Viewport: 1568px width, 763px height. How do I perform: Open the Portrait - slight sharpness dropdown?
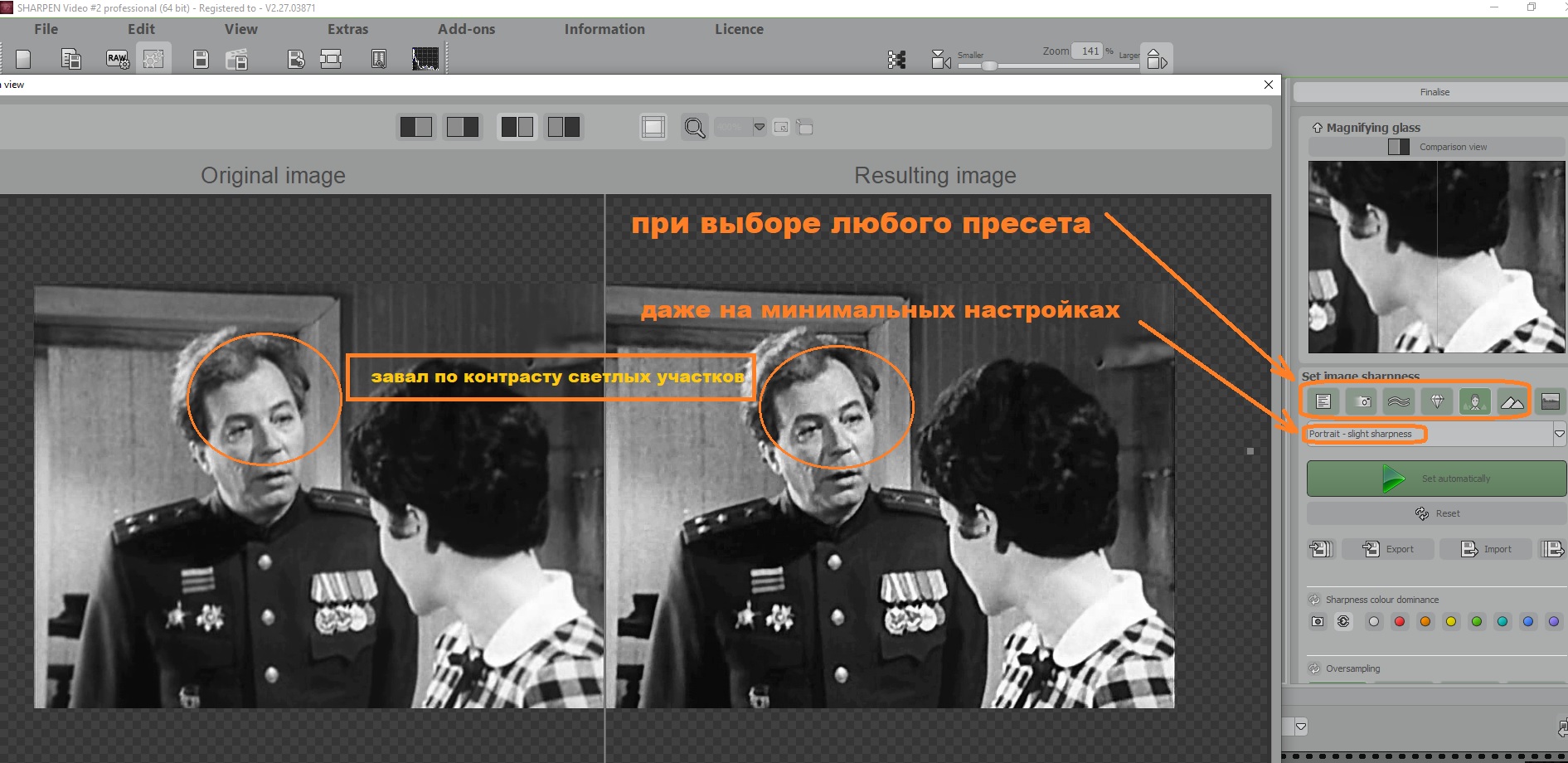click(x=1559, y=434)
